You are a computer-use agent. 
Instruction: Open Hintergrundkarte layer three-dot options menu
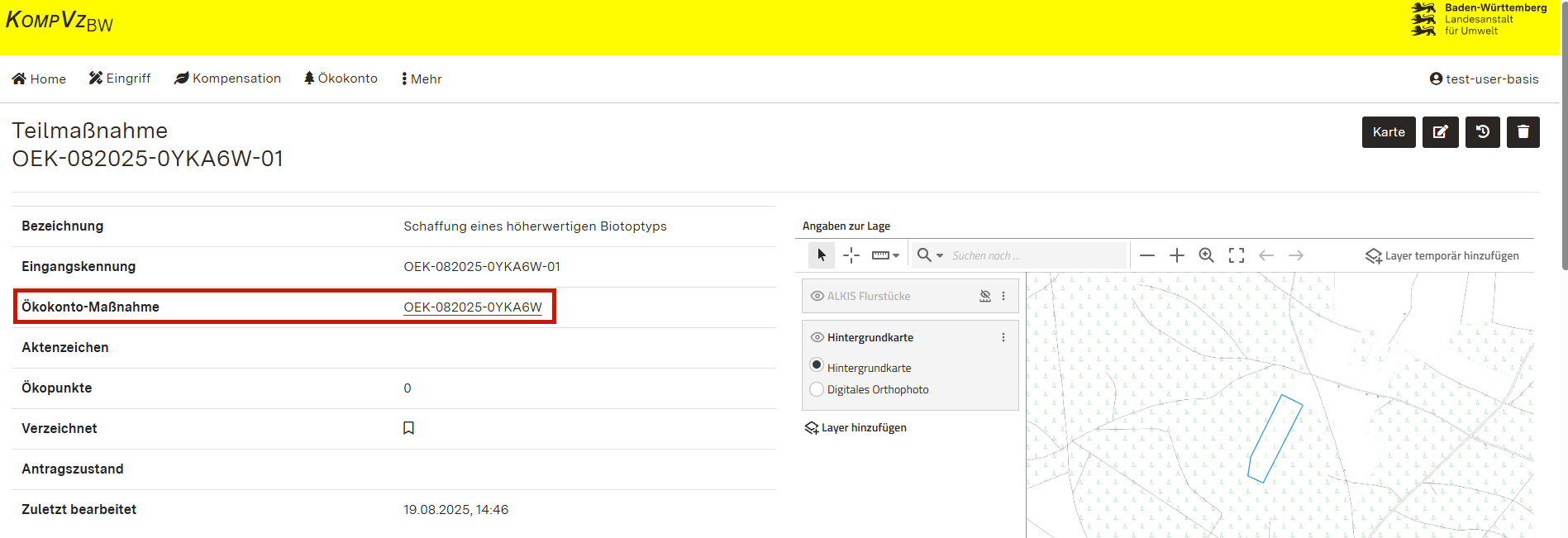pyautogui.click(x=1003, y=337)
